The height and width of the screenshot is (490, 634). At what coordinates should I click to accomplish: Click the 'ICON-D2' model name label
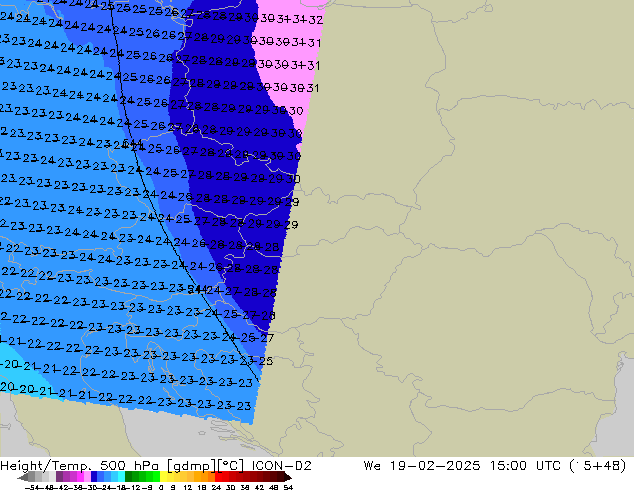281,466
